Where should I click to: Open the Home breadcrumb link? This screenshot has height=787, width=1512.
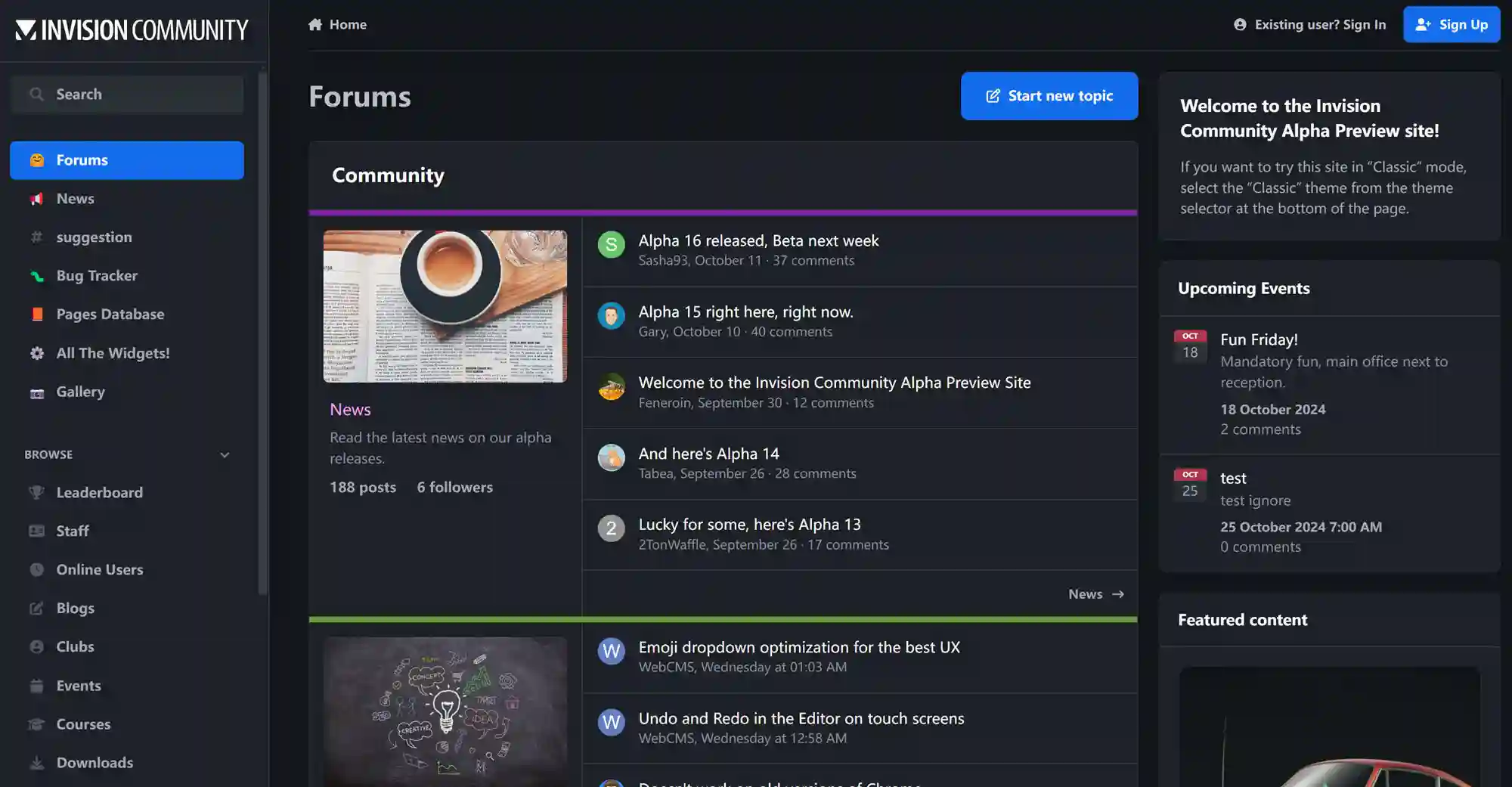[337, 24]
